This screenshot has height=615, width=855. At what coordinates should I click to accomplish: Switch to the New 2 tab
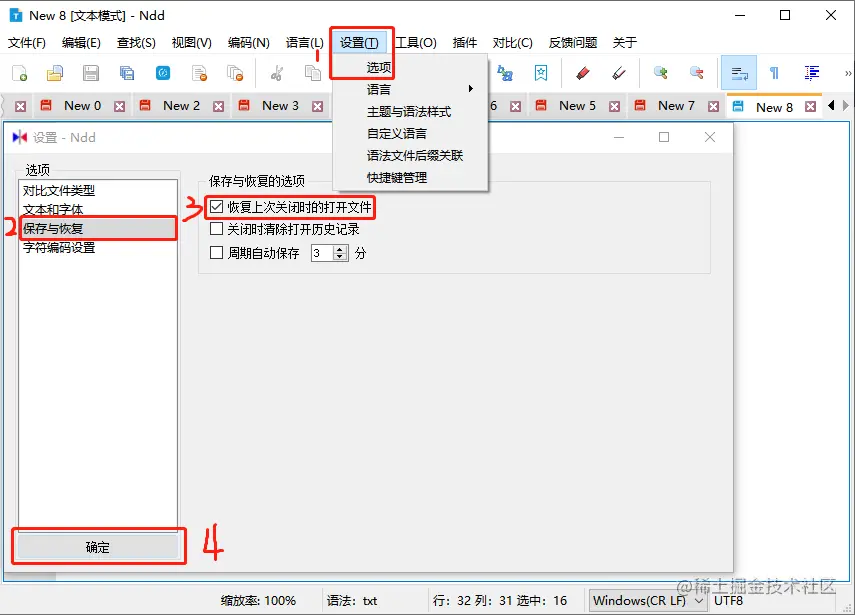tap(181, 106)
